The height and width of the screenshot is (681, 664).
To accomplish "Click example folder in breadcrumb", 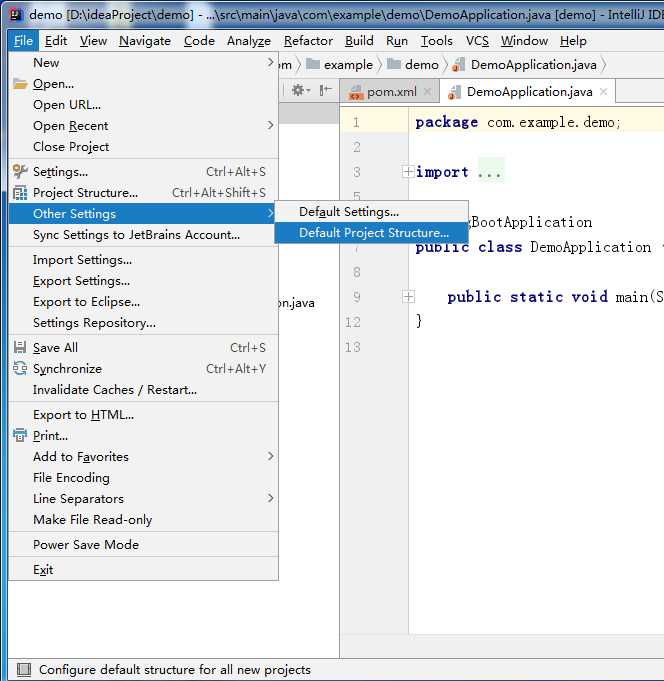I will (340, 65).
